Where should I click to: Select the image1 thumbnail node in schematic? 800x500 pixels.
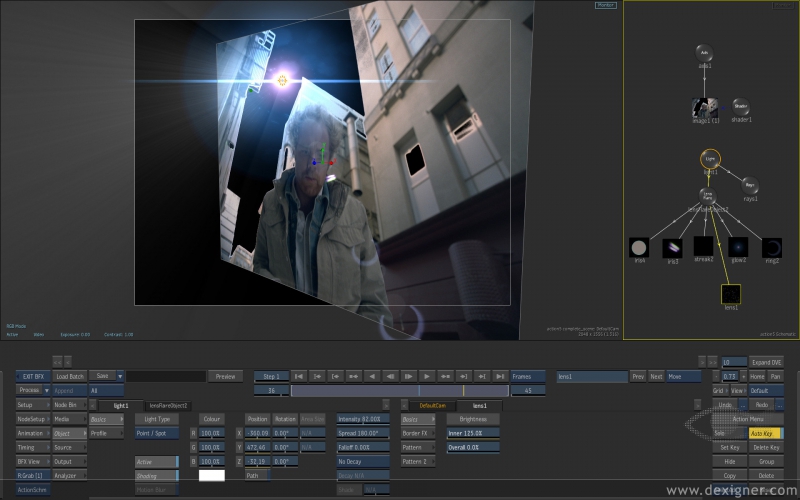tap(705, 108)
